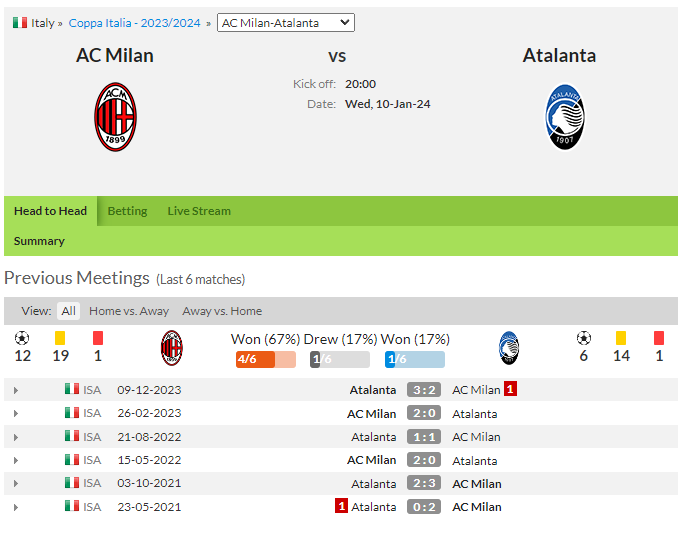The width and height of the screenshot is (681, 538).
Task: Expand the 09-12-2023 match row
Action: [x=16, y=390]
